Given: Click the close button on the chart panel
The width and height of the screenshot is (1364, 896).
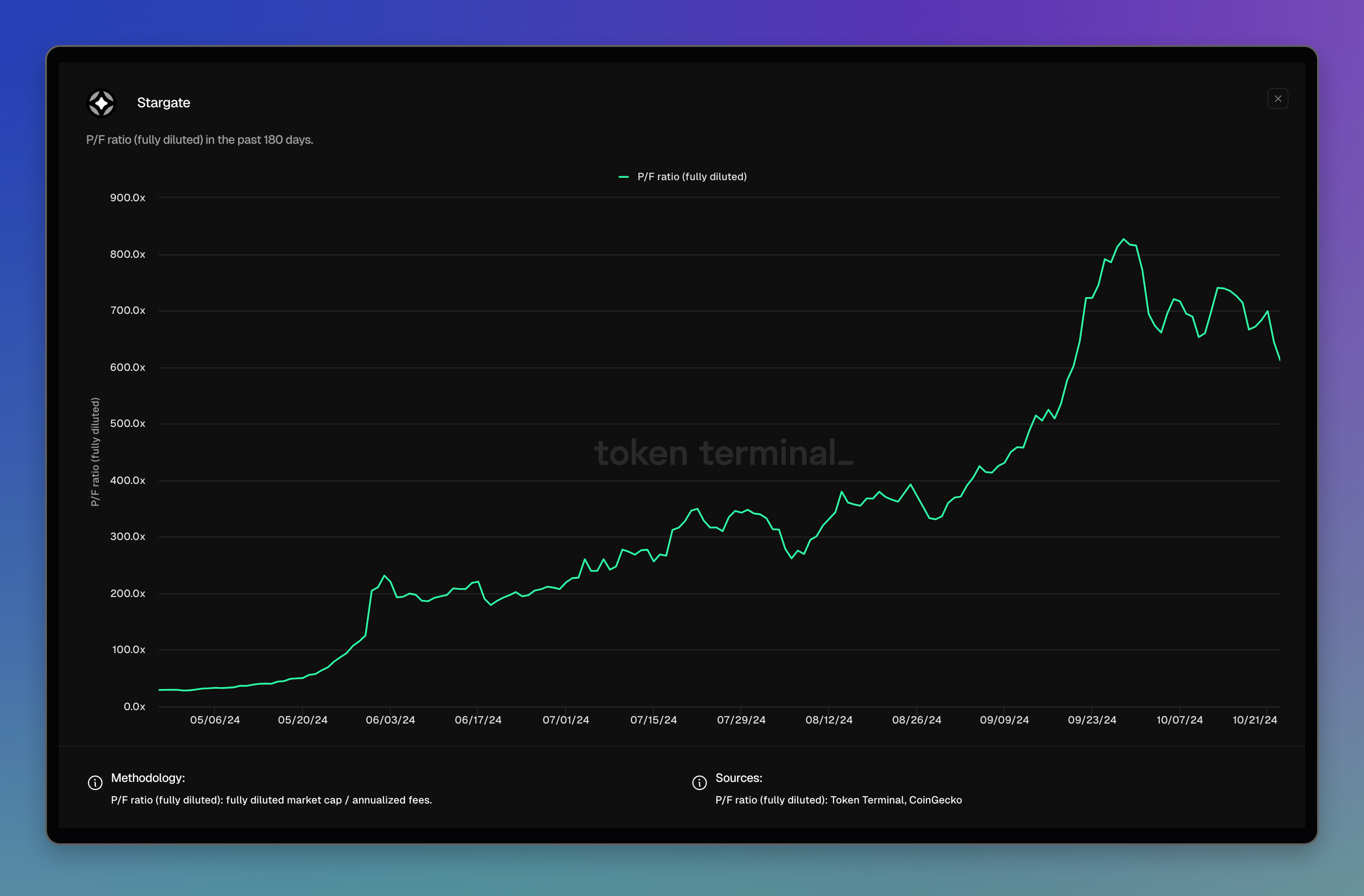Looking at the screenshot, I should pos(1278,99).
